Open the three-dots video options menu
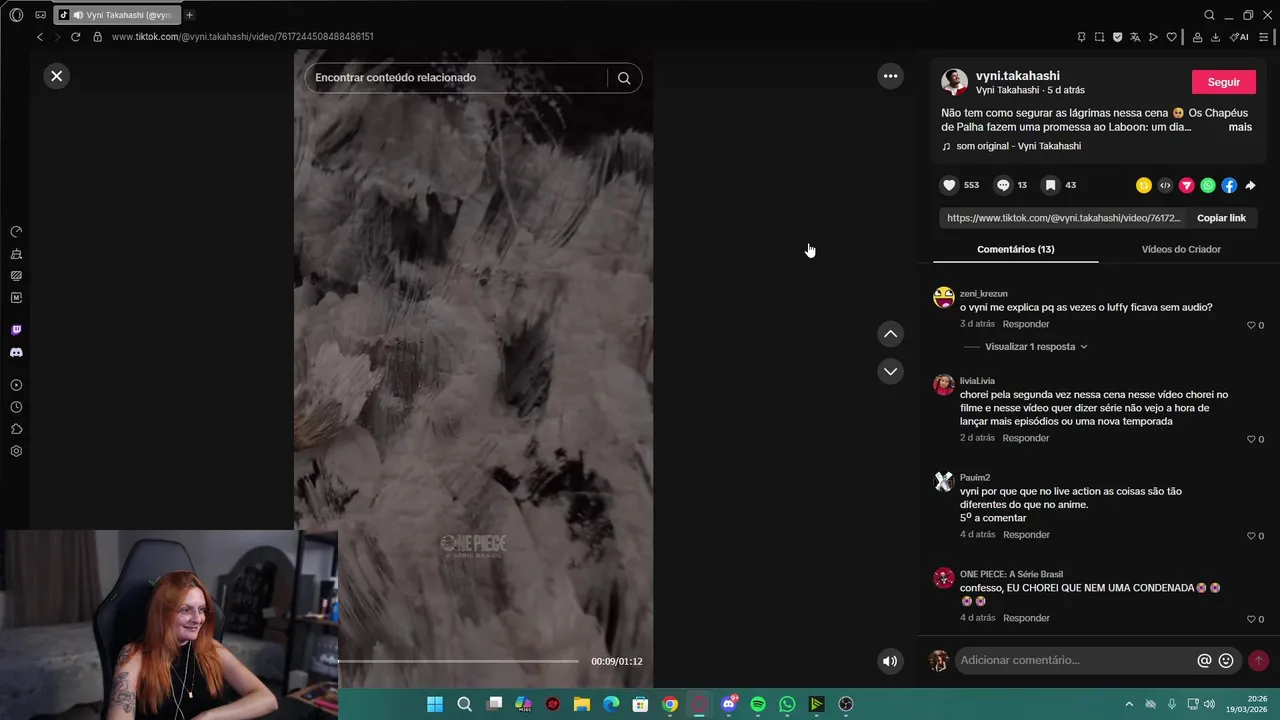Screen dimensions: 1280x720 tap(890, 76)
